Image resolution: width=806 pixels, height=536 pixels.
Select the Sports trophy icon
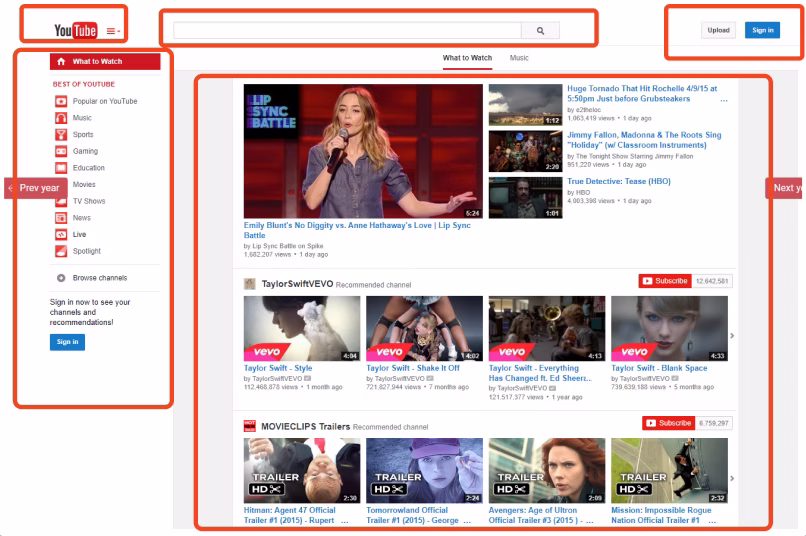(x=61, y=135)
